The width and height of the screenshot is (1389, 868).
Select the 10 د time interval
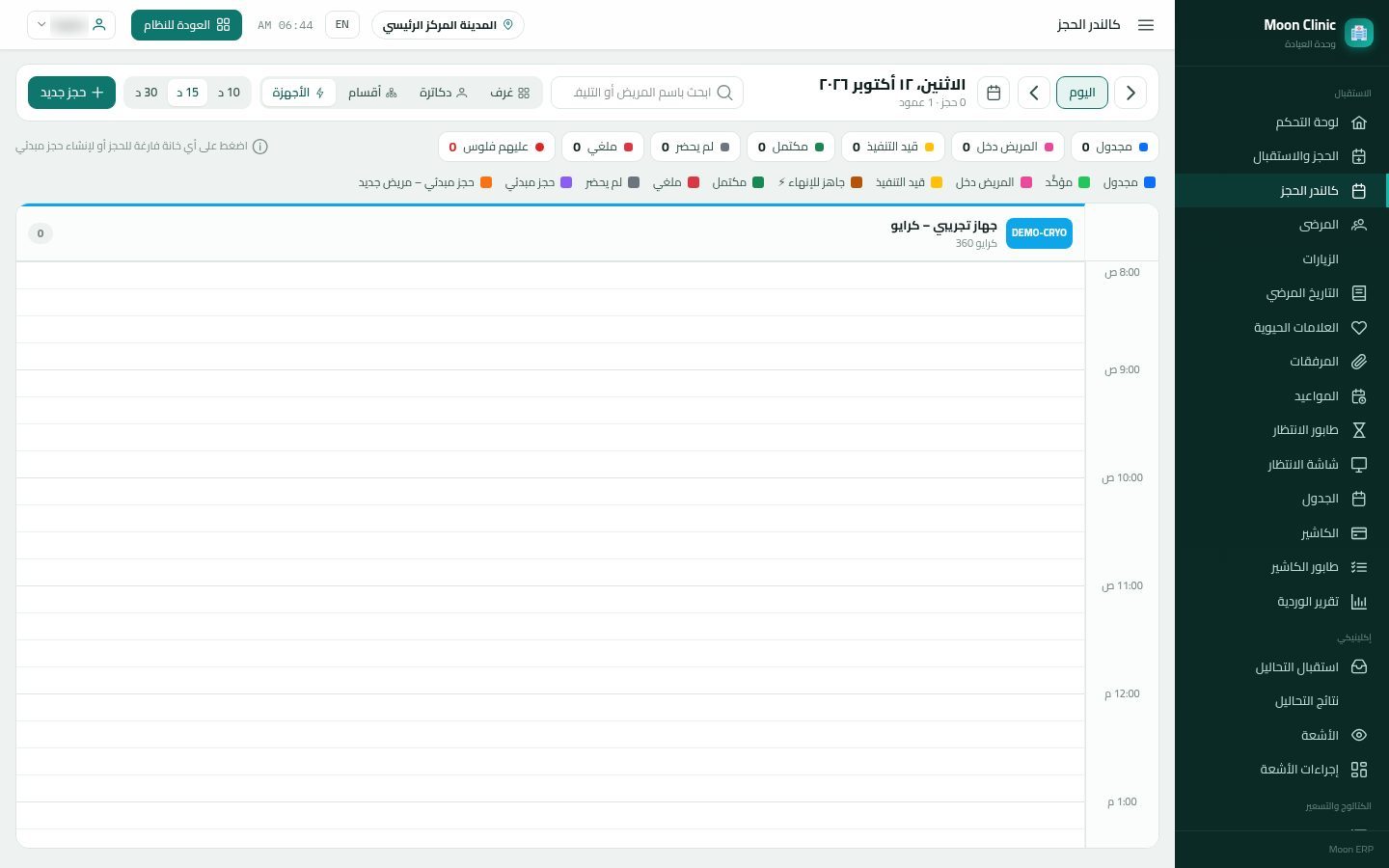(230, 93)
